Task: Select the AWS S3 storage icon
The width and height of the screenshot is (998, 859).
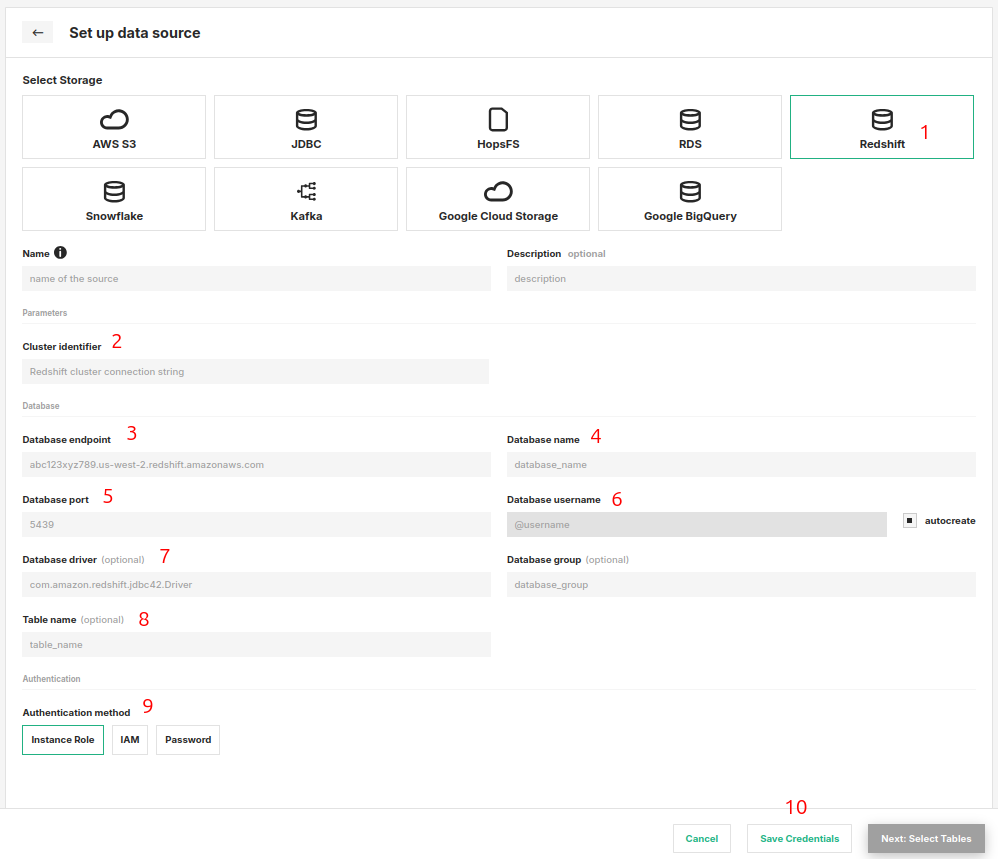Action: tap(114, 121)
